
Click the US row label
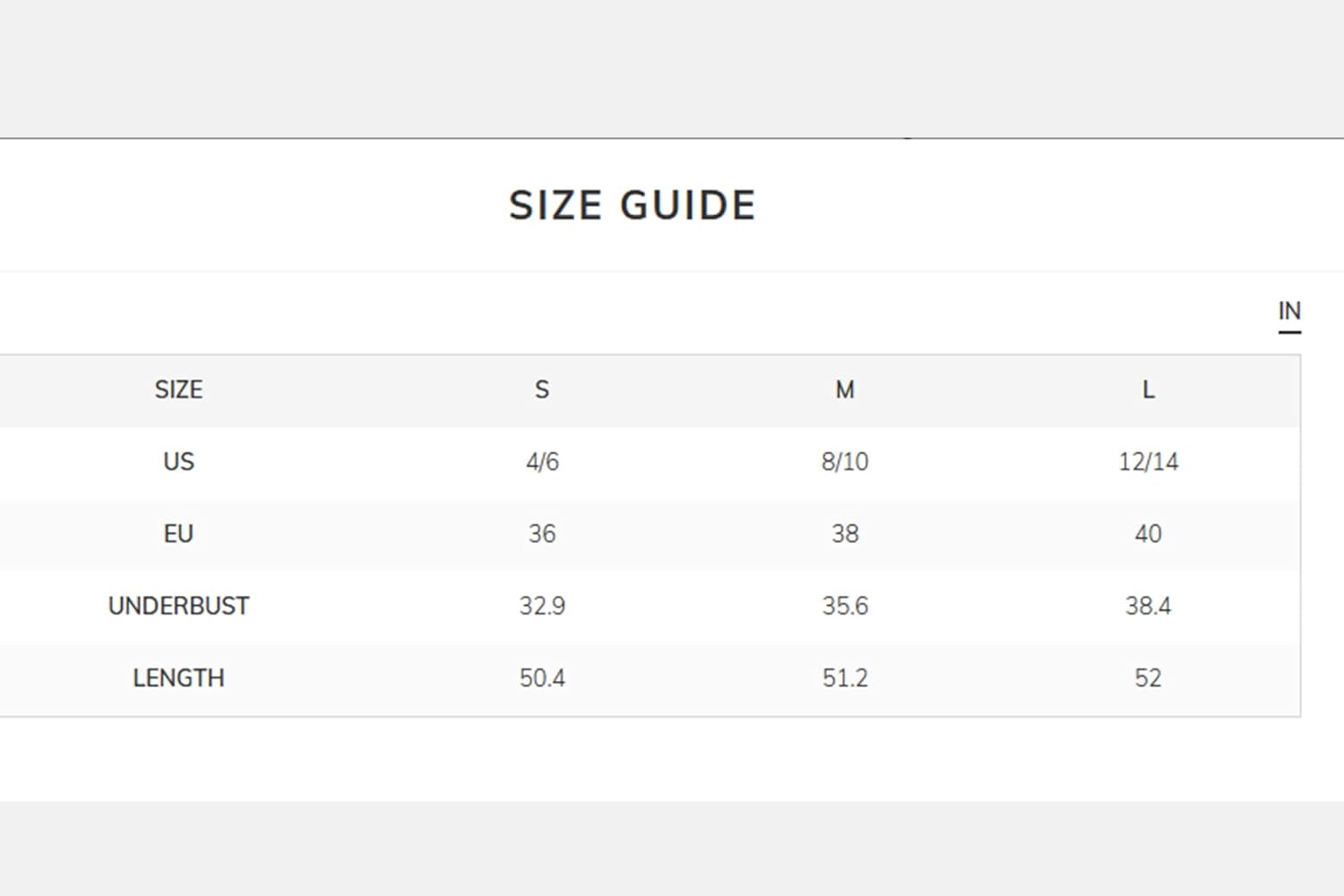[178, 461]
